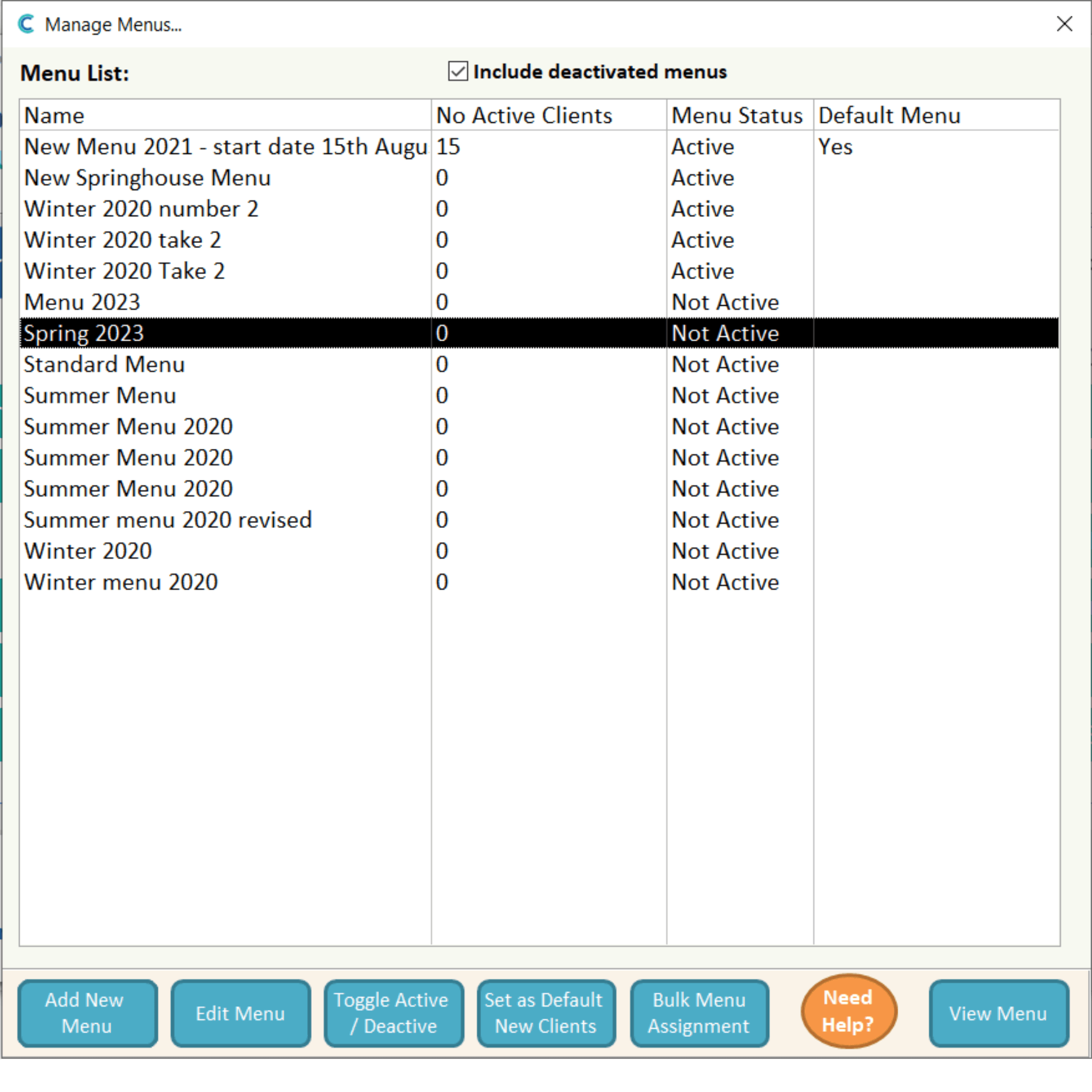Viewport: 1092px width, 1092px height.
Task: Click the app logo icon in title bar
Action: 27,23
